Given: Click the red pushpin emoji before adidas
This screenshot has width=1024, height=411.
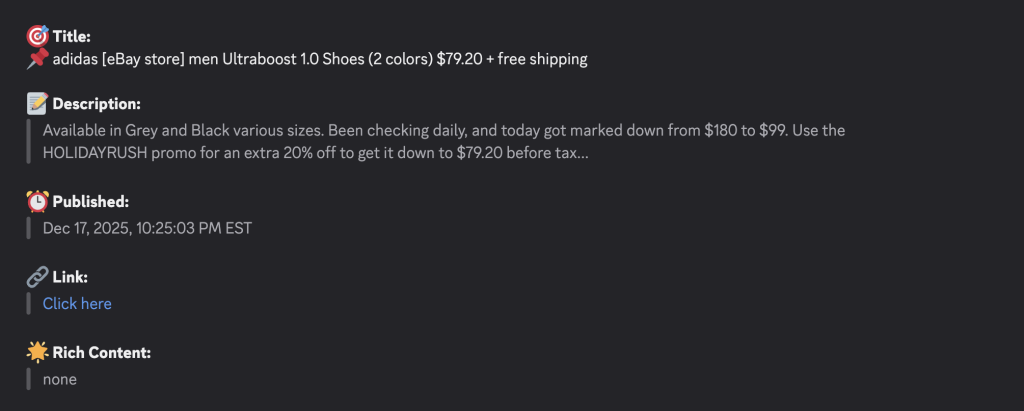Looking at the screenshot, I should [38, 59].
